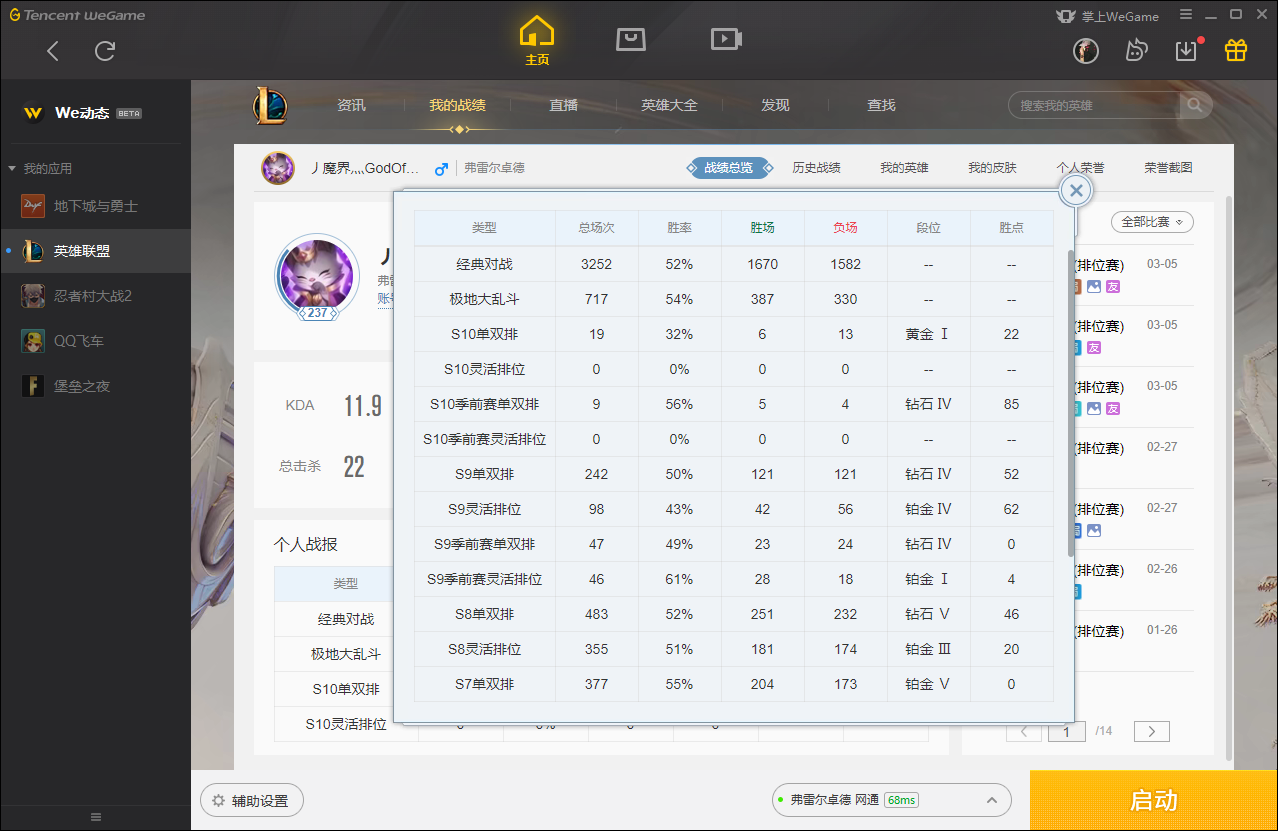The height and width of the screenshot is (831, 1278).
Task: Click the League of Legends logo icon
Action: pyautogui.click(x=269, y=104)
